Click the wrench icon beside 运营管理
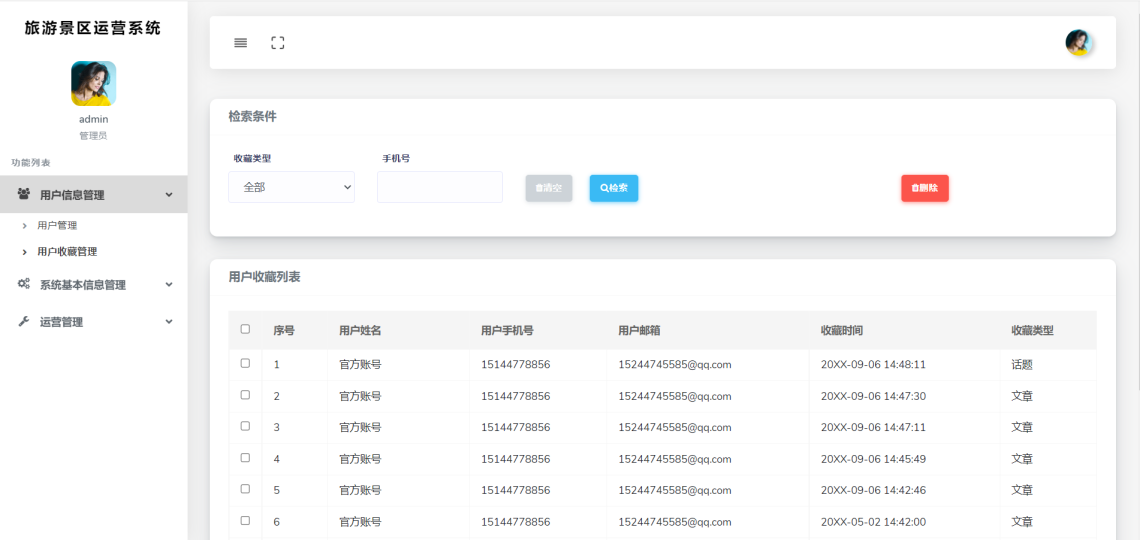This screenshot has width=1140, height=540. click(x=23, y=322)
